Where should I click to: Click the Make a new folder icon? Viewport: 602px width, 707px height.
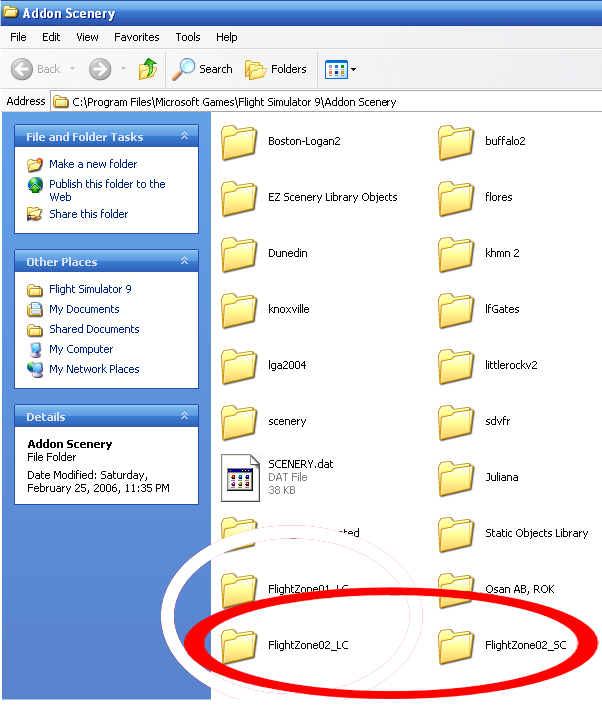point(35,165)
